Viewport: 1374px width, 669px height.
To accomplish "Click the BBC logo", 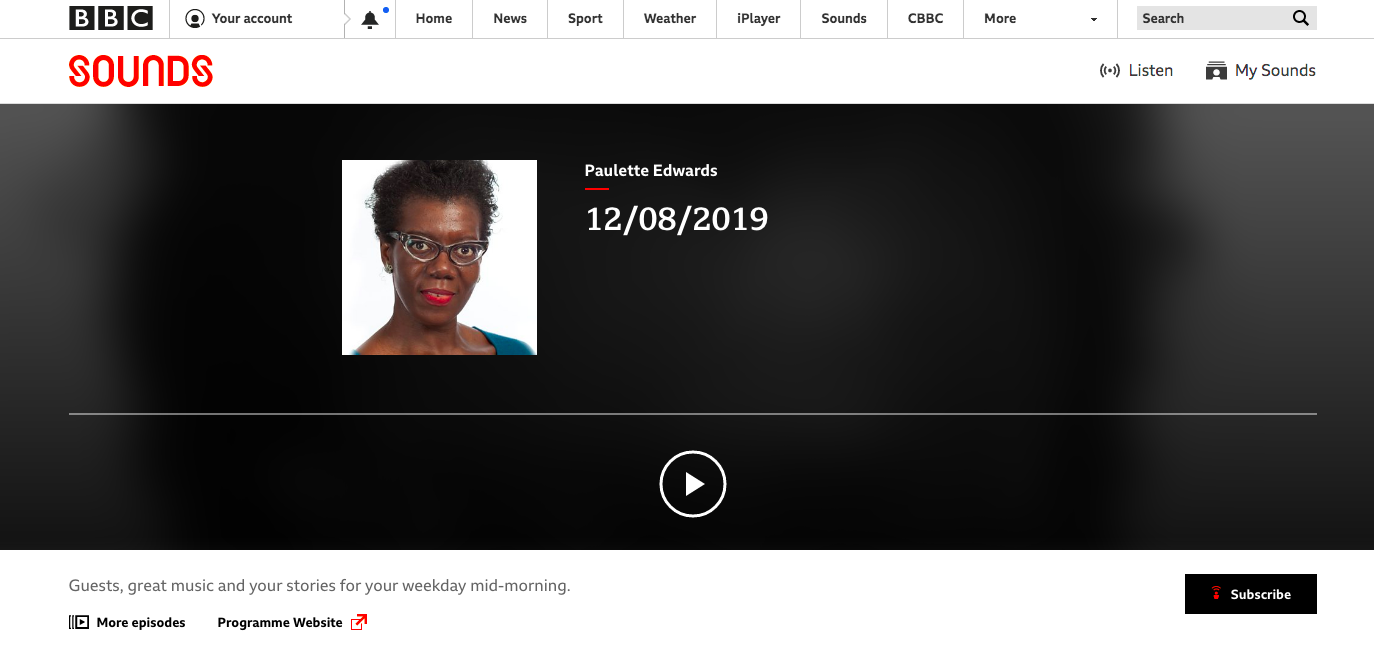I will click(x=111, y=18).
